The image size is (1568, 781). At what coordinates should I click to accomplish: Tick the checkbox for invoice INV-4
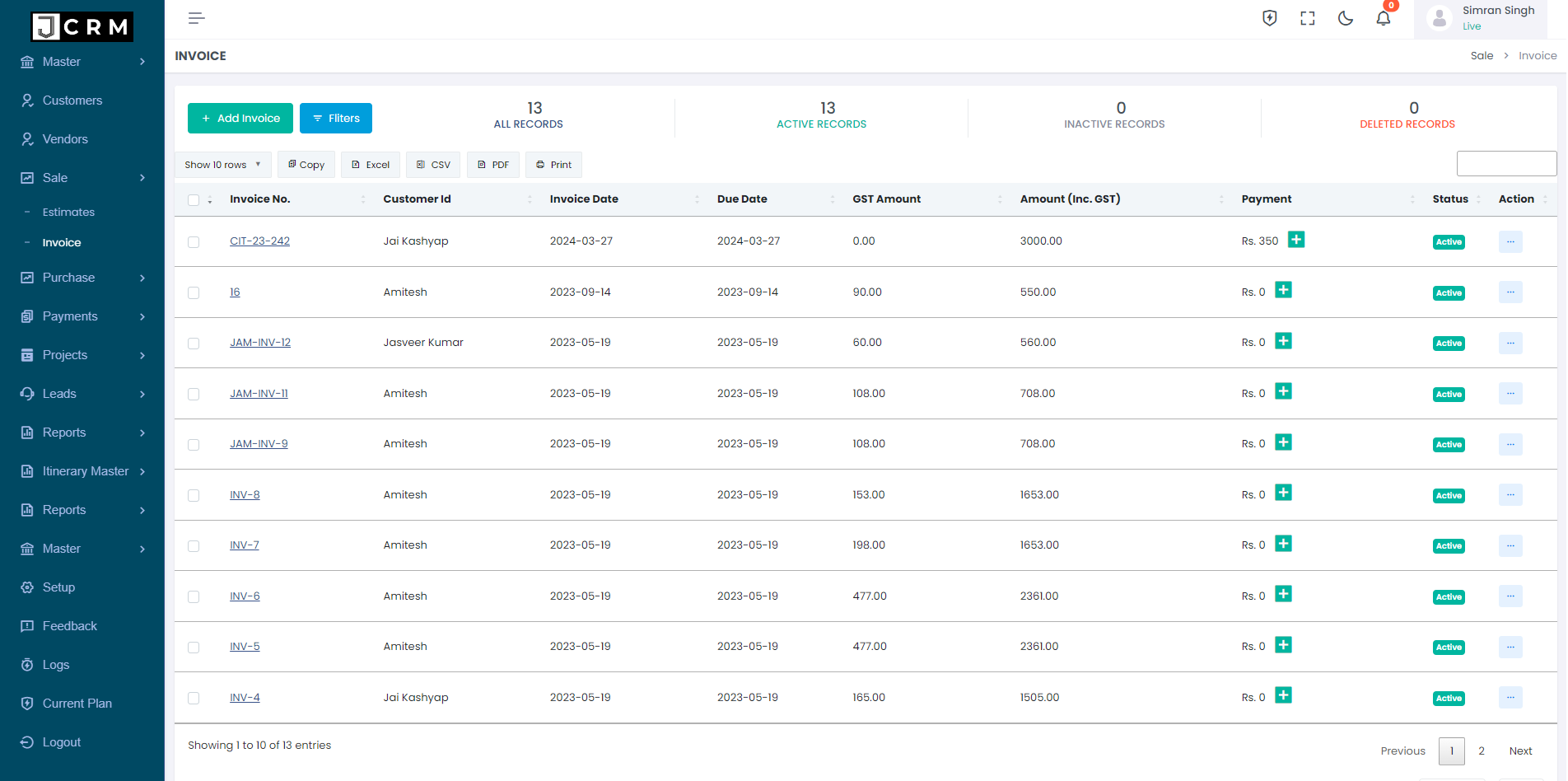[x=194, y=697]
